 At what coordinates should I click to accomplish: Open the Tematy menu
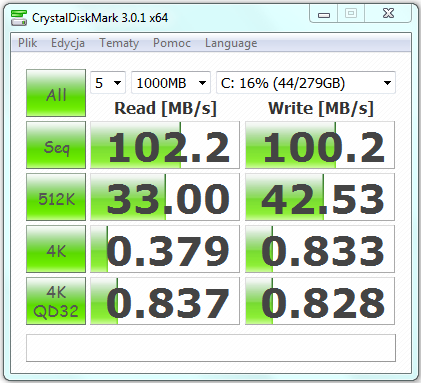pos(119,43)
